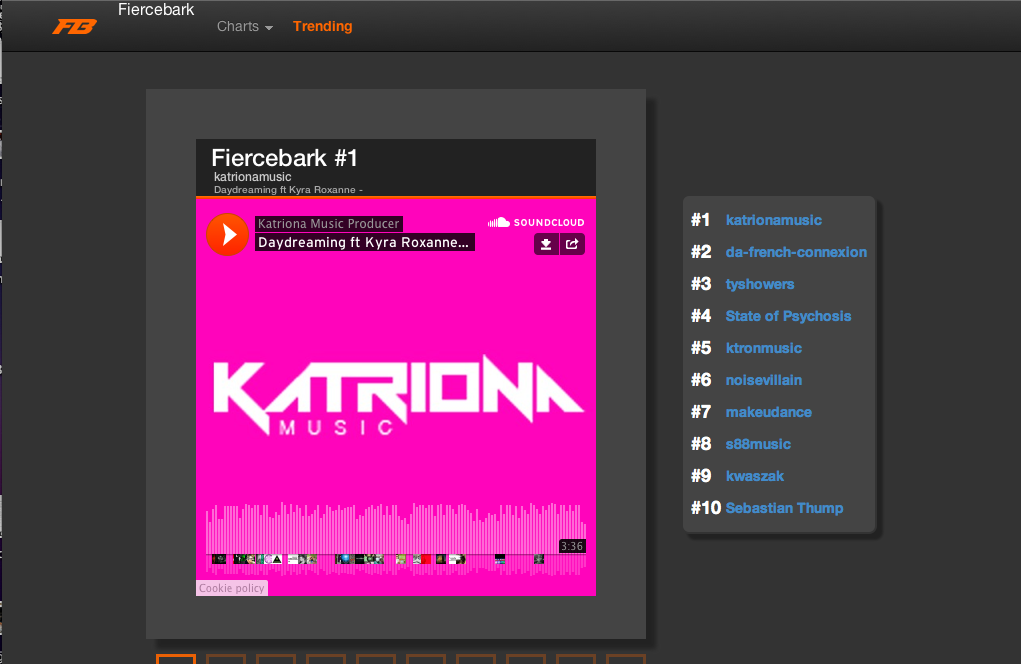This screenshot has width=1021, height=664.
Task: Select katrionamusic ranked #1
Action: click(773, 220)
